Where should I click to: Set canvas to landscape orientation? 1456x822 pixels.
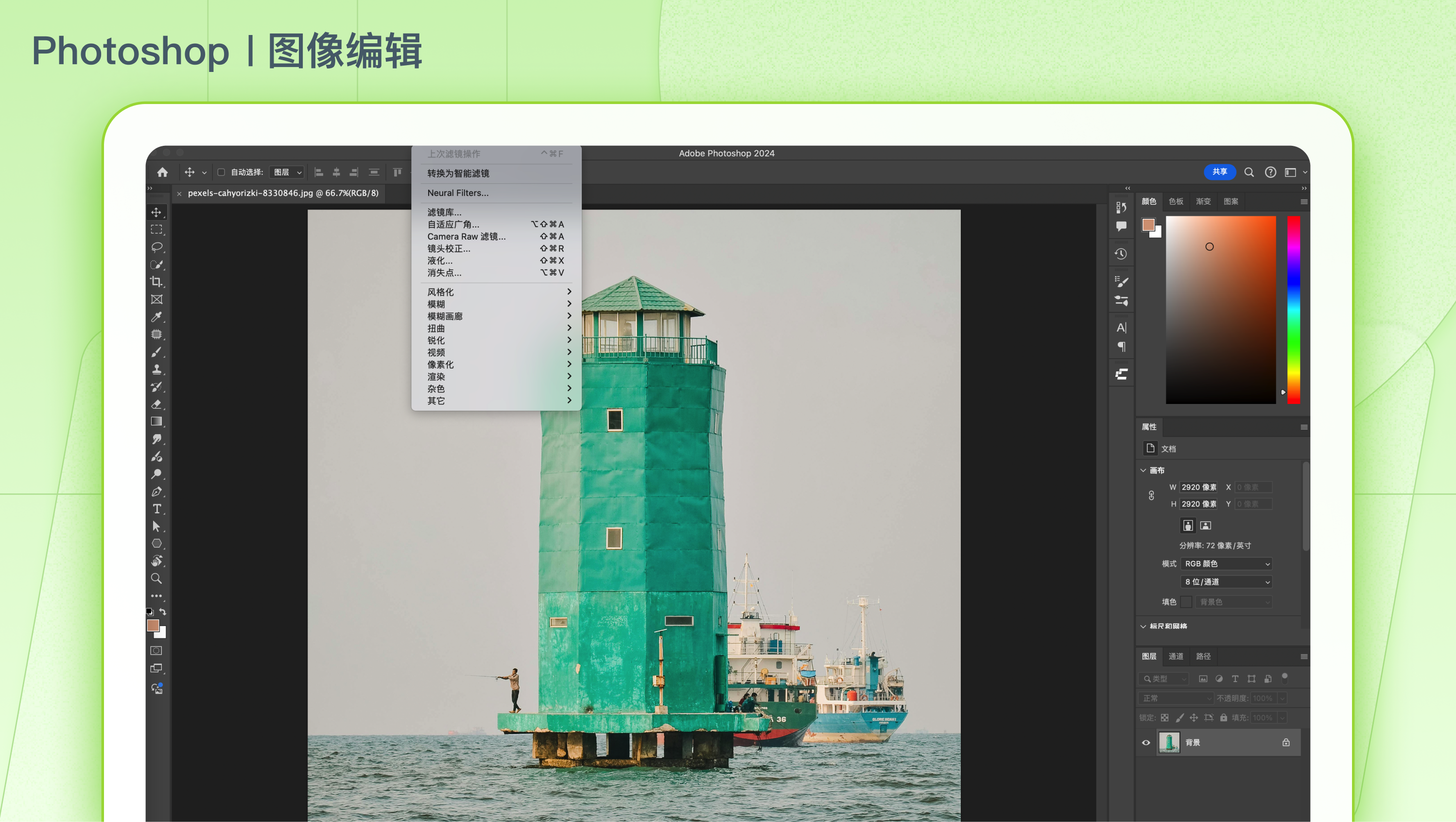tap(1206, 526)
